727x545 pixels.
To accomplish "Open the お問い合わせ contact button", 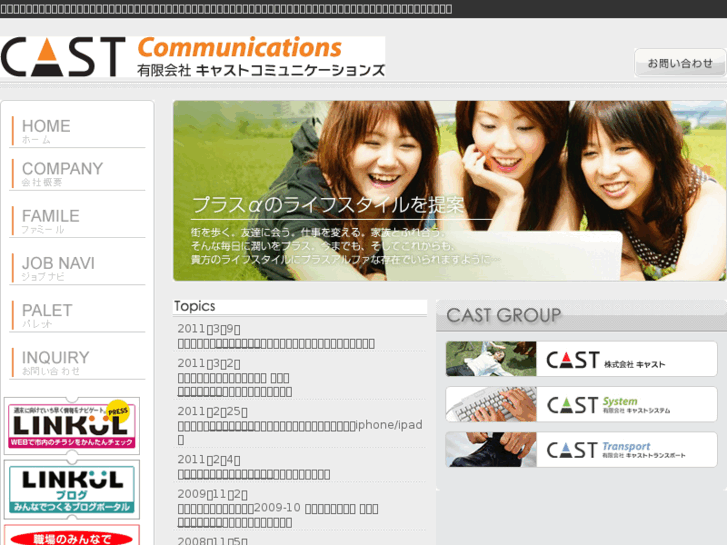I will coord(680,63).
